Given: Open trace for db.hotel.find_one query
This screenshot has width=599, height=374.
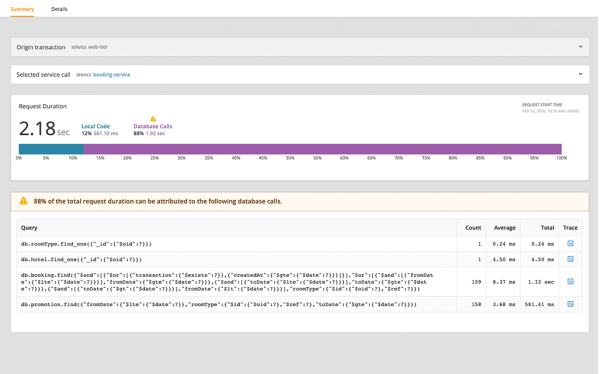Looking at the screenshot, I should (570, 259).
